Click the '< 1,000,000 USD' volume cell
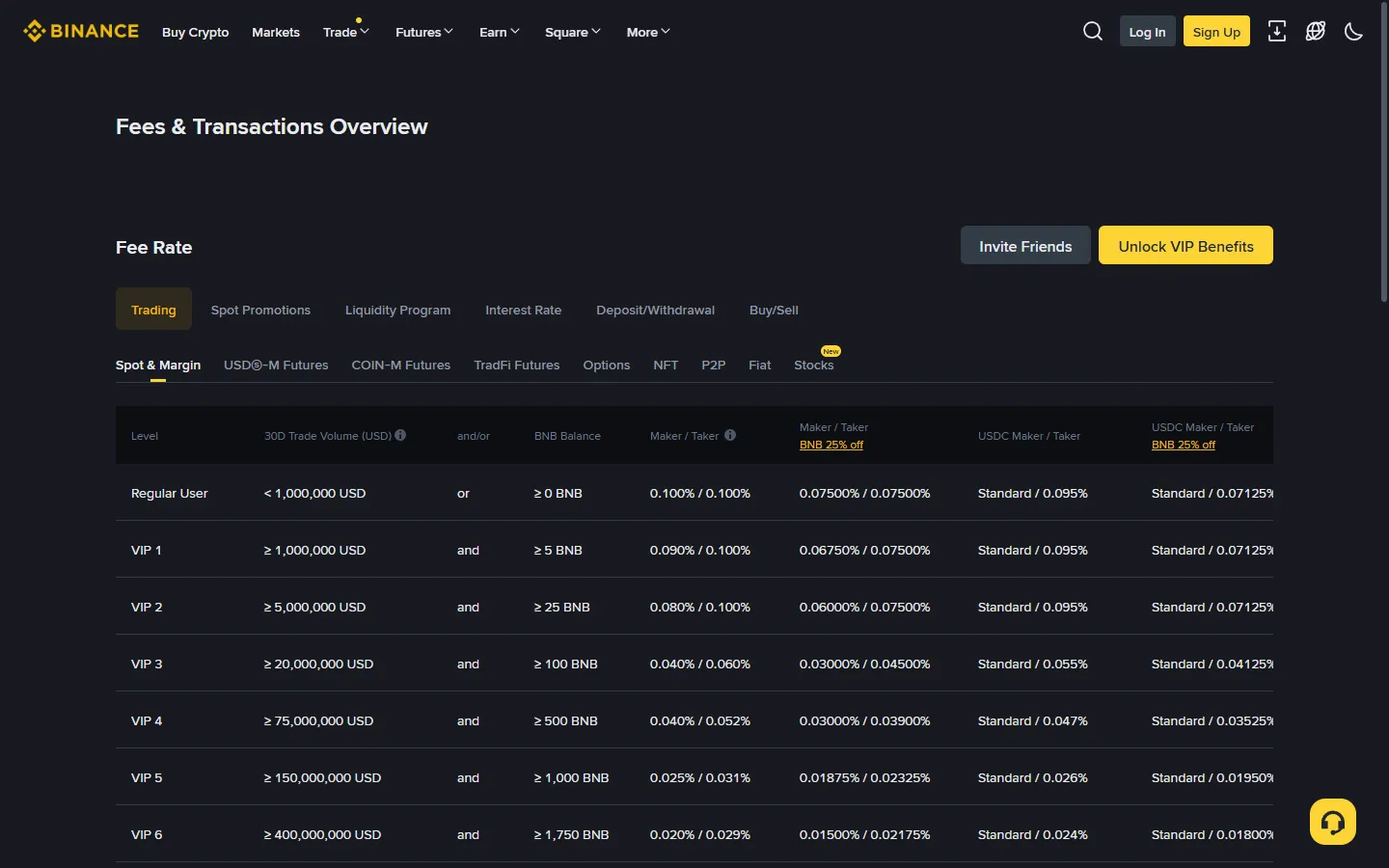The height and width of the screenshot is (868, 1389). 315,493
